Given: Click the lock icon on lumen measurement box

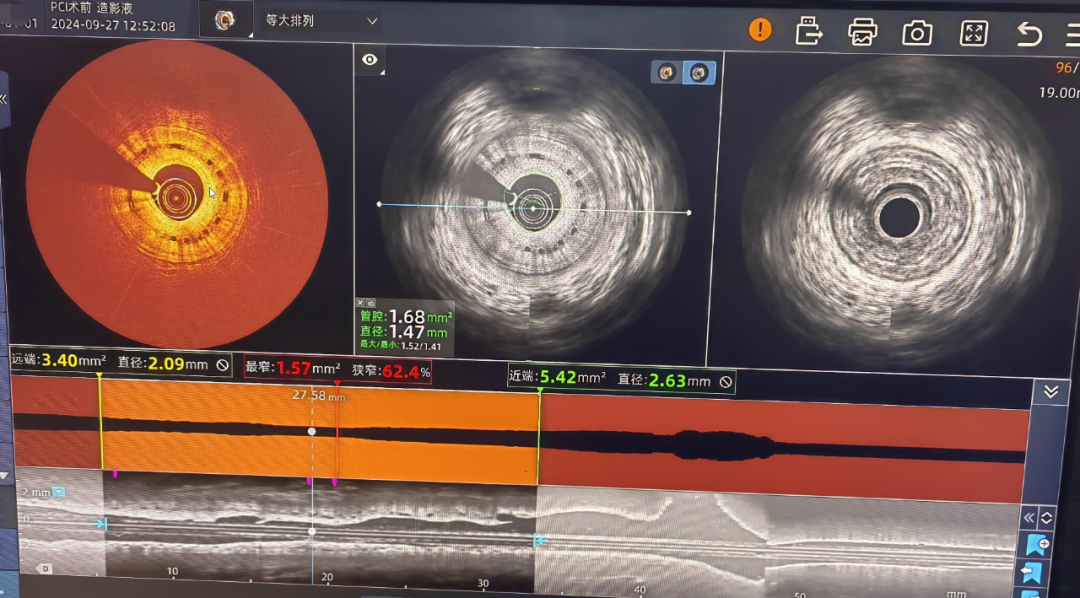Looking at the screenshot, I should point(371,302).
